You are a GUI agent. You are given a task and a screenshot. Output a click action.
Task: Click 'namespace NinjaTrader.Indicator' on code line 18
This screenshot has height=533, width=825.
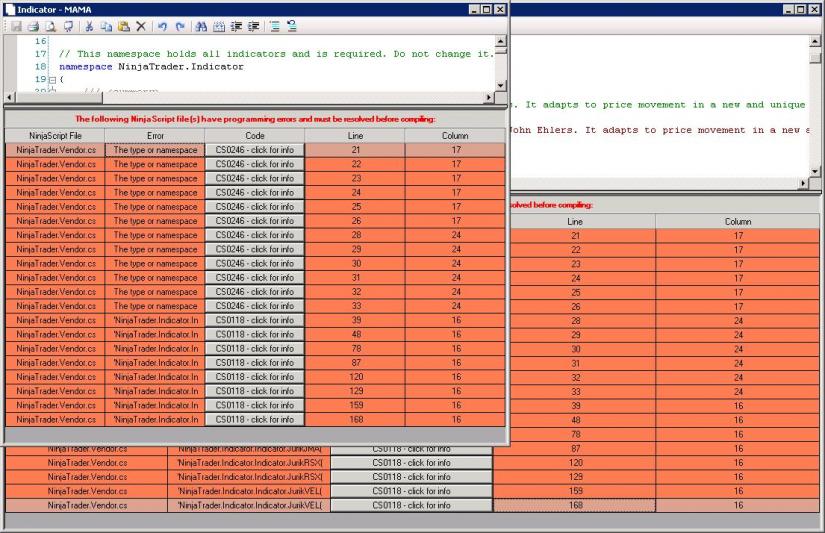point(151,67)
